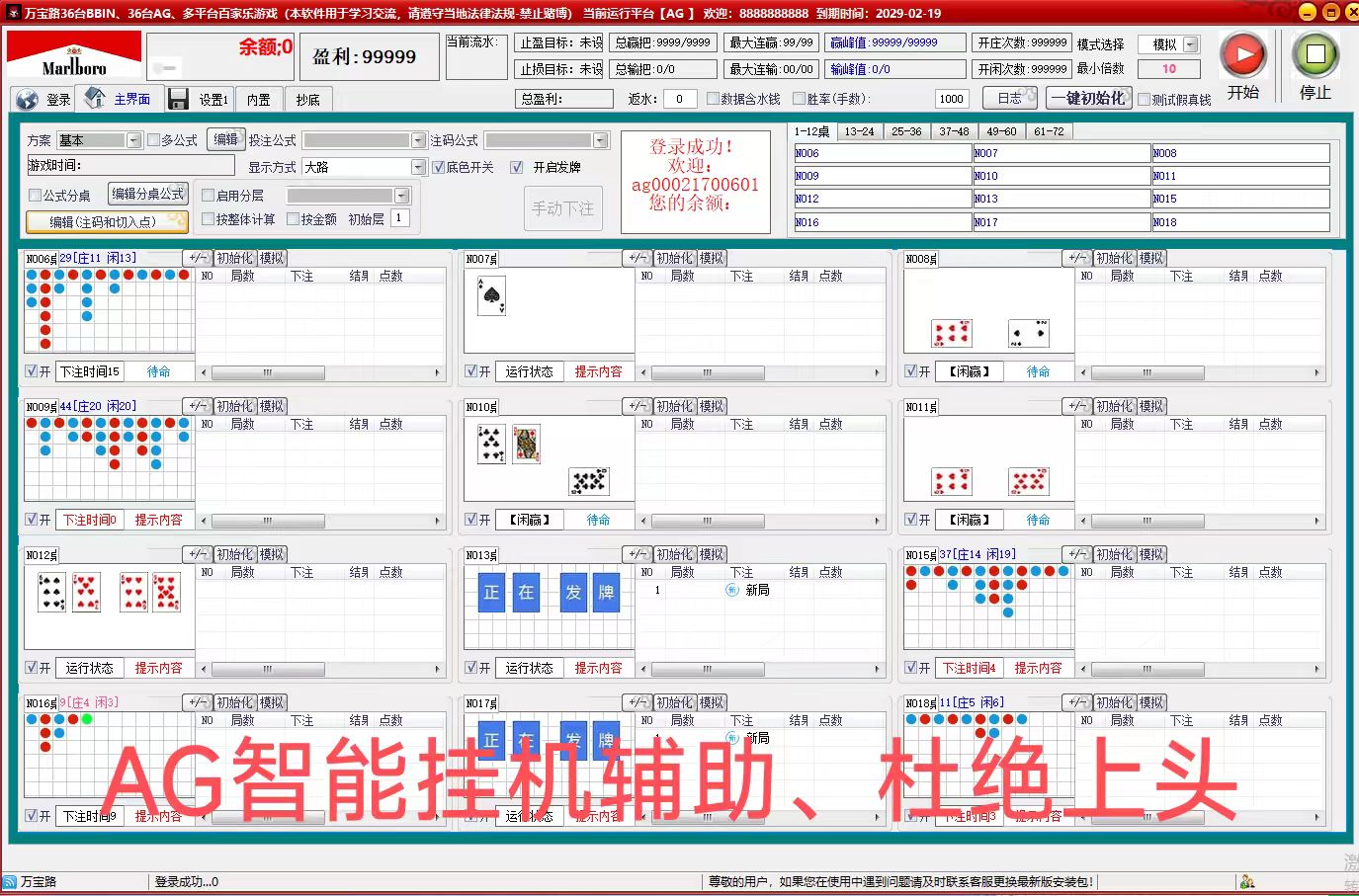
Task: Click the +/- button on table N018
Action: coord(1077,702)
